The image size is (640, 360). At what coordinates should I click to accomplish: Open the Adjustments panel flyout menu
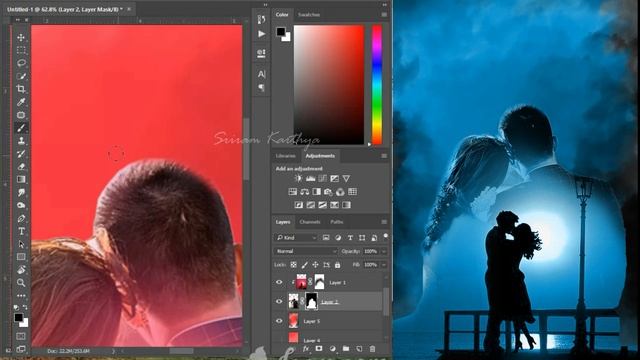[384, 156]
